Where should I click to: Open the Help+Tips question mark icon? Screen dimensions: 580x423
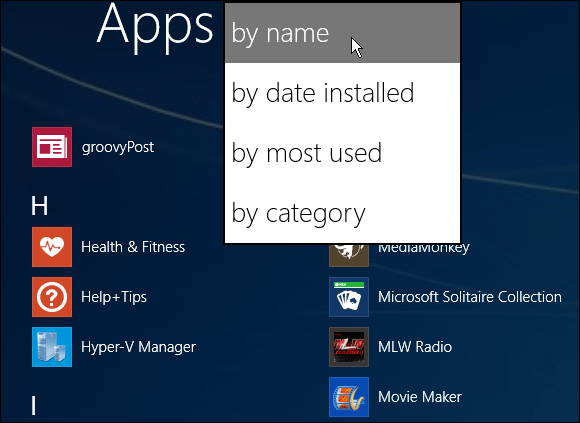[52, 297]
